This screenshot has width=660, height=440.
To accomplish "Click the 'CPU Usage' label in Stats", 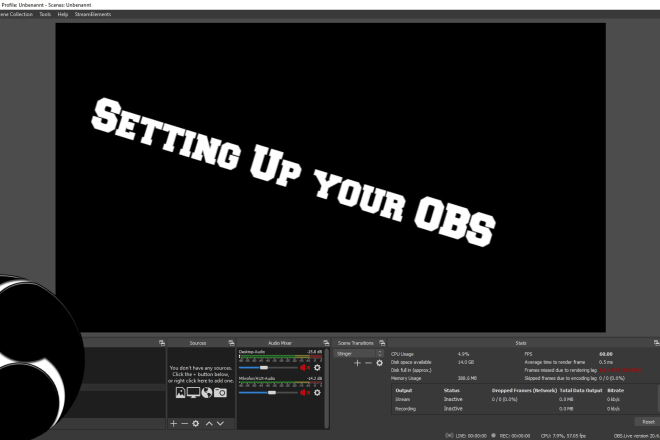I will tap(402, 354).
